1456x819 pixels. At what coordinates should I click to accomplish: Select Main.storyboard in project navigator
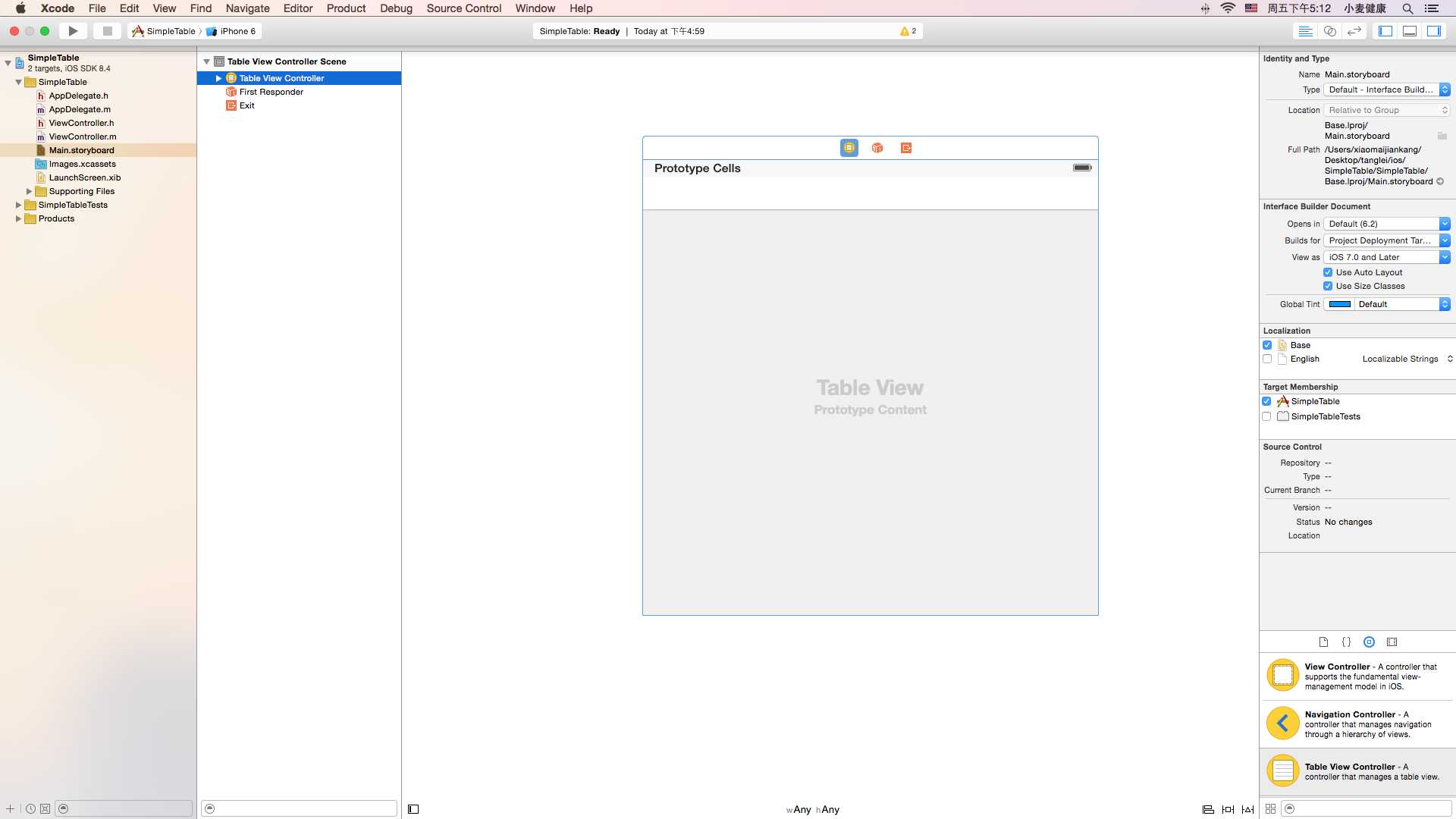tap(80, 149)
